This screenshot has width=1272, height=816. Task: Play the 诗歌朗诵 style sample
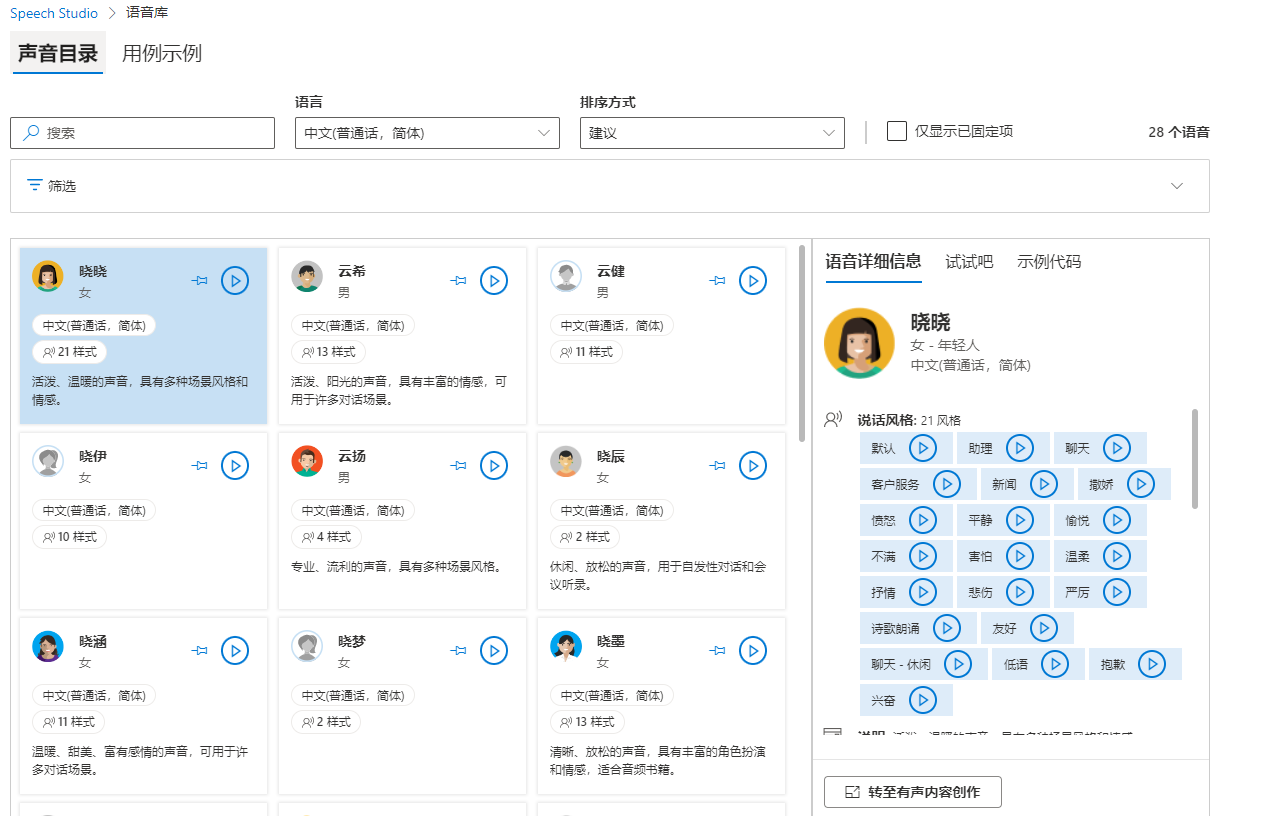[947, 628]
